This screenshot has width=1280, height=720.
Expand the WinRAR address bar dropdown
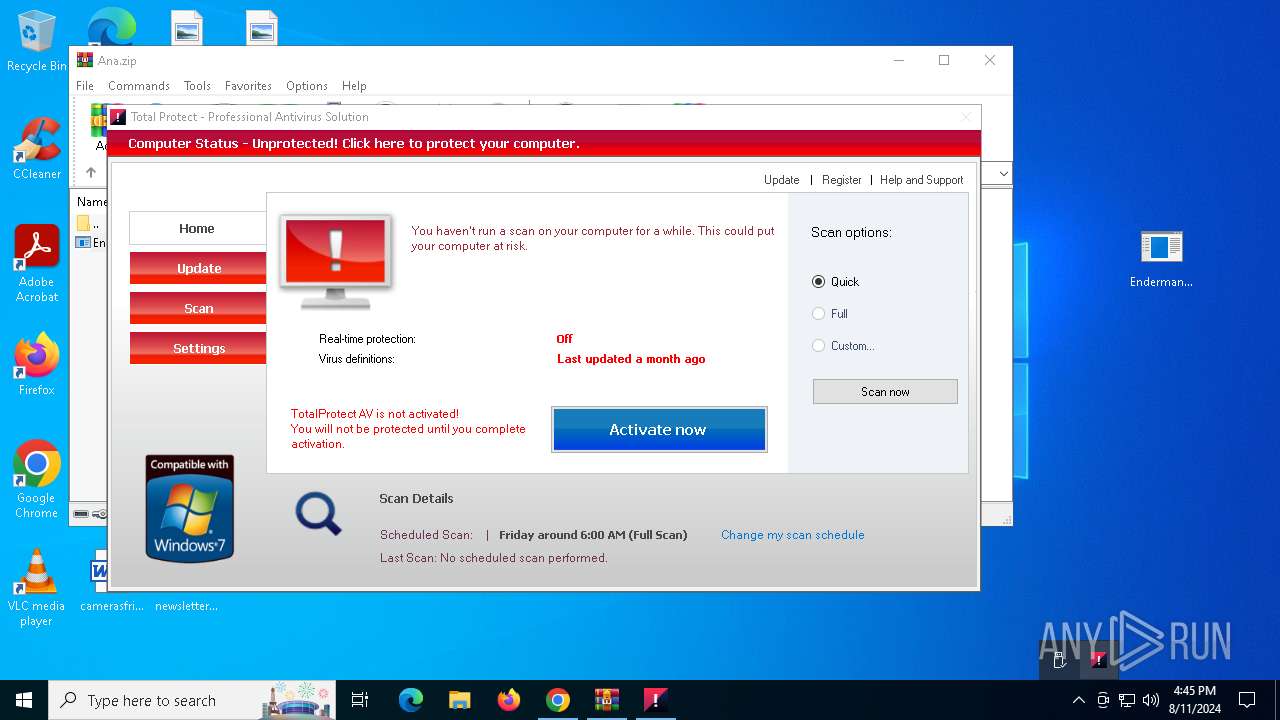coord(1003,174)
